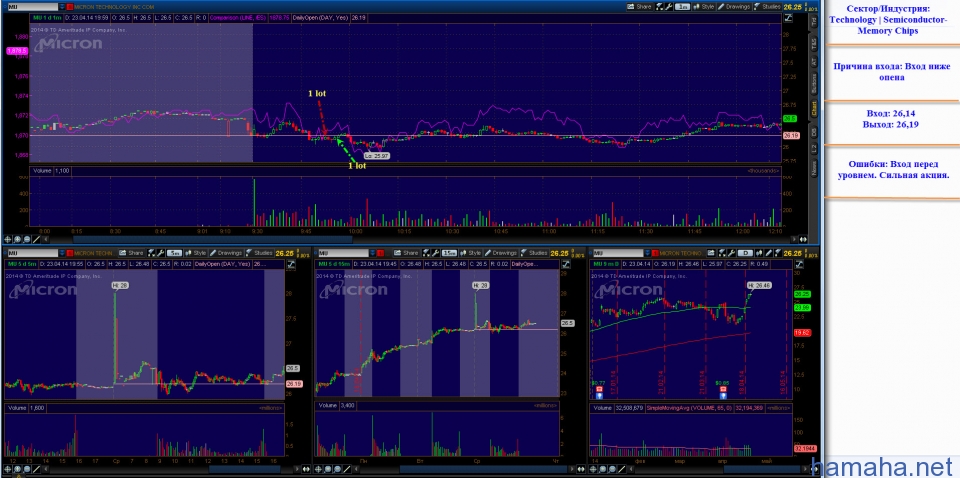
Task: Switch to Buttons sidebar tab
Action: [x=814, y=83]
